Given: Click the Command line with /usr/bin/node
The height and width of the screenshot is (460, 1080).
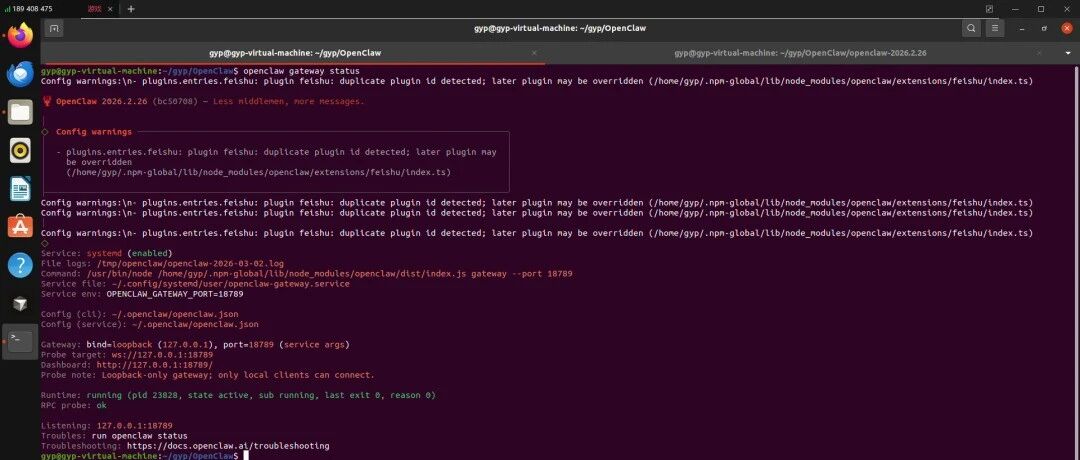Looking at the screenshot, I should (x=307, y=274).
